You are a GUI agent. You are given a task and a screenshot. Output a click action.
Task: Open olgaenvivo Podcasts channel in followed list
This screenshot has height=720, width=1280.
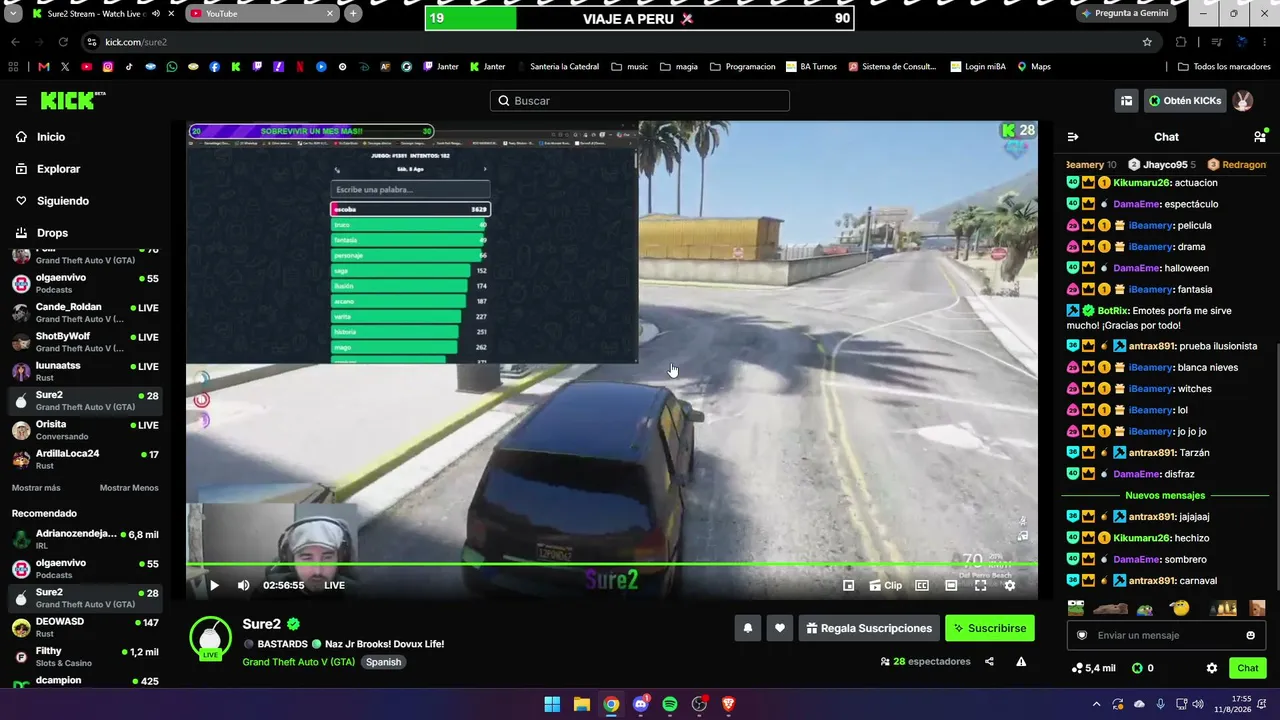click(85, 283)
